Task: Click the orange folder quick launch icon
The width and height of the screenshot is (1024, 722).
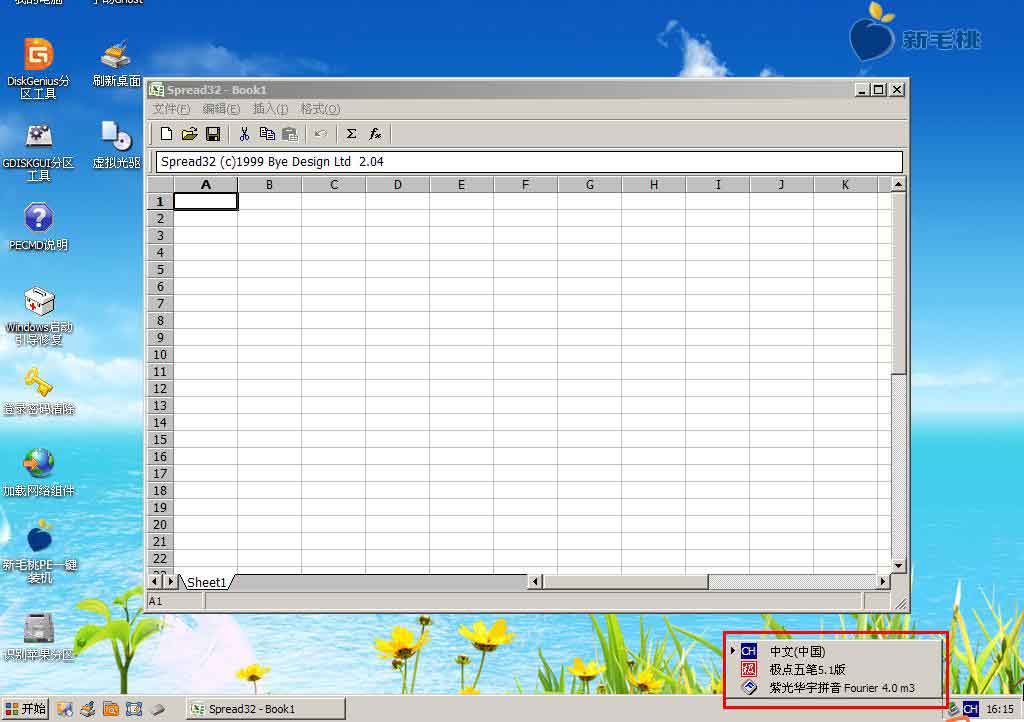Action: click(x=111, y=709)
